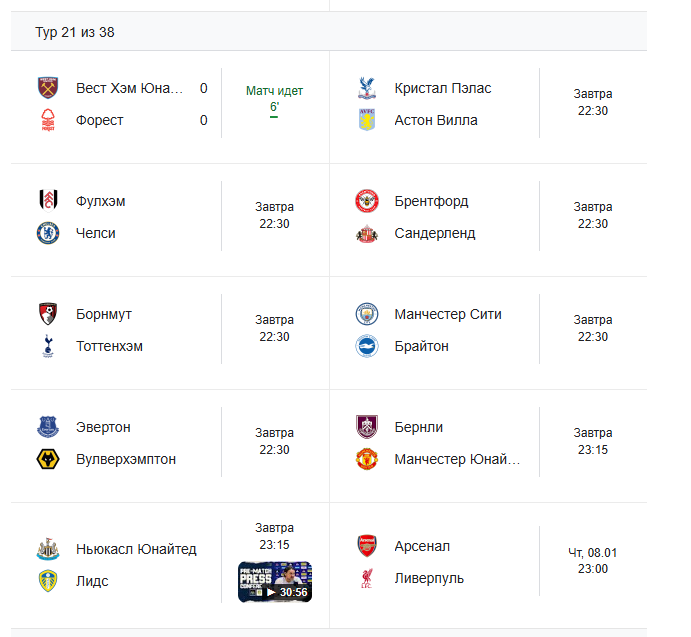Open Арсенал–Ливерпуль match time Чт, 08.01

593,560
